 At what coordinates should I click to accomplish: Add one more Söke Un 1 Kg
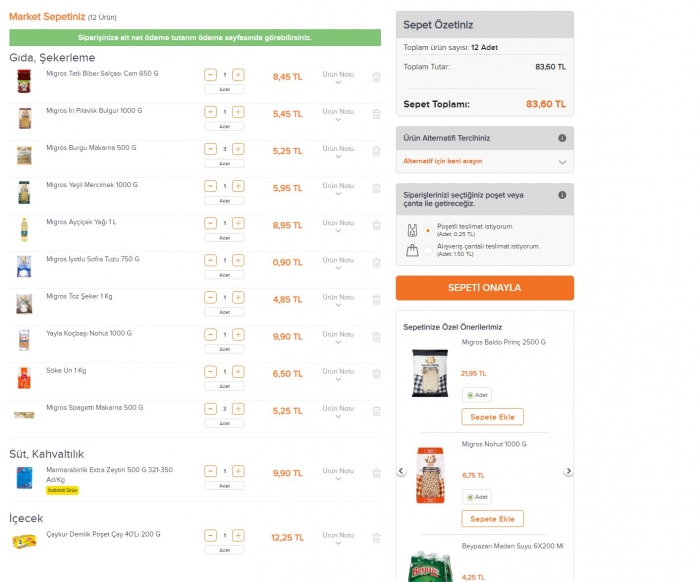tap(238, 372)
